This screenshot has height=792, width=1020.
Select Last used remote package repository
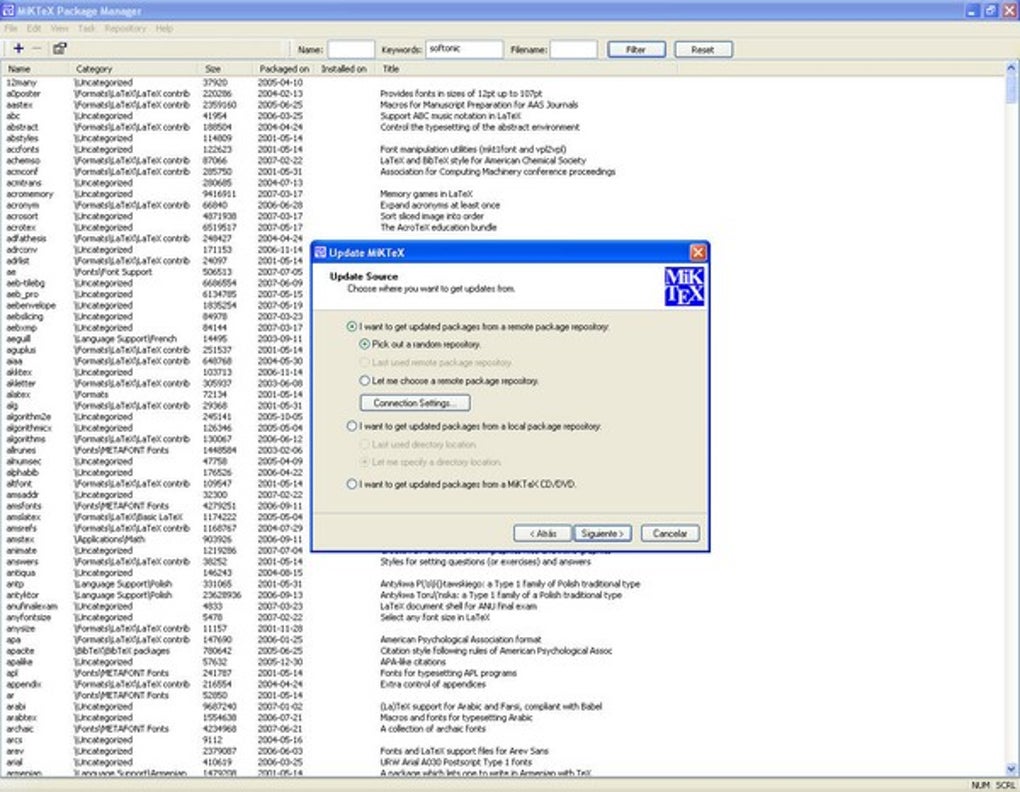tap(364, 362)
